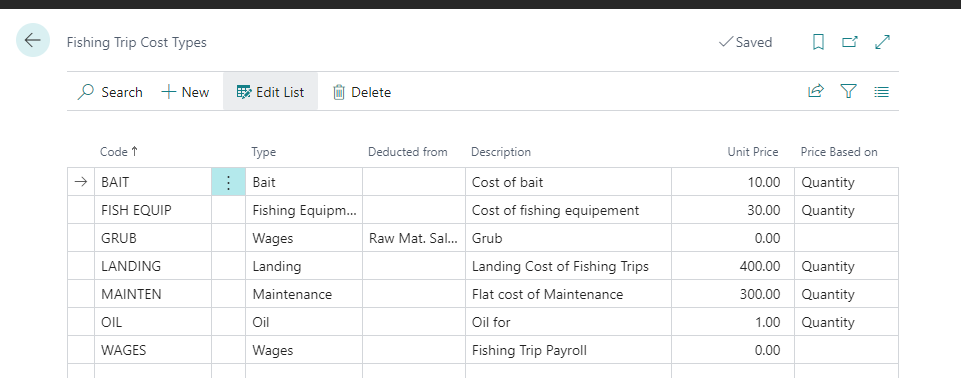961x378 pixels.
Task: Click Search in the action bar
Action: pos(110,92)
